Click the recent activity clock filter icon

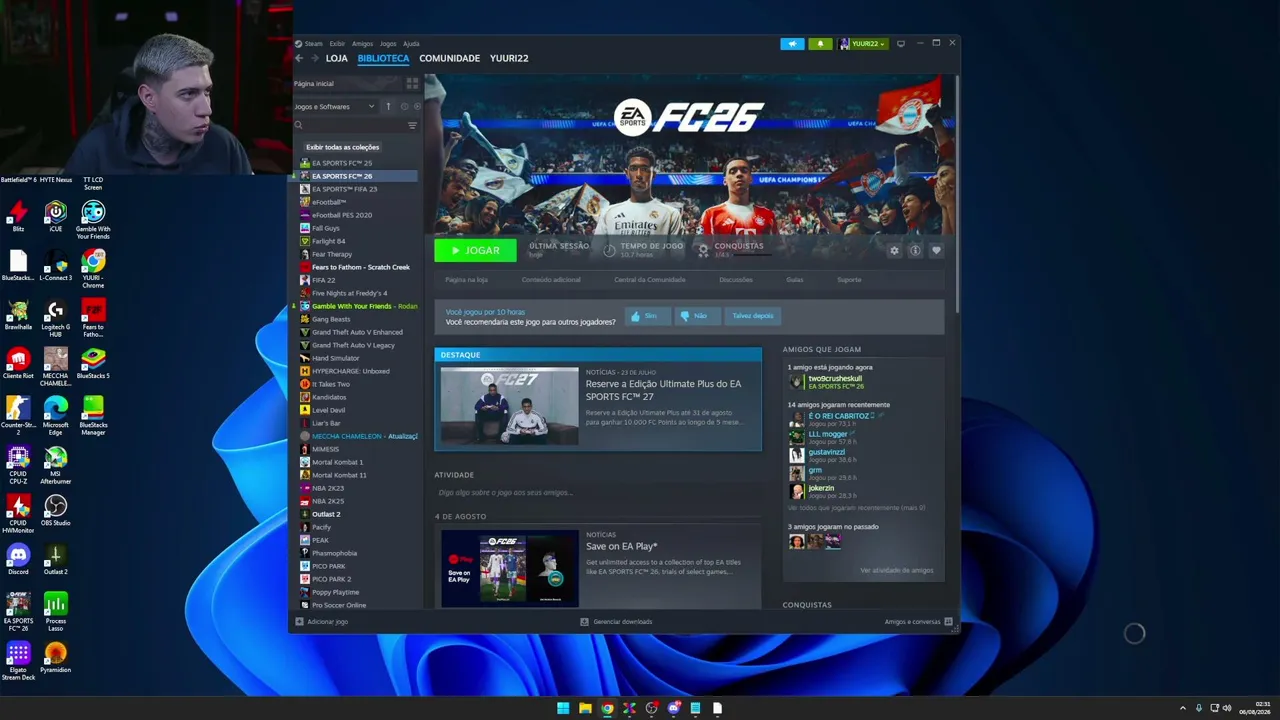pos(404,107)
